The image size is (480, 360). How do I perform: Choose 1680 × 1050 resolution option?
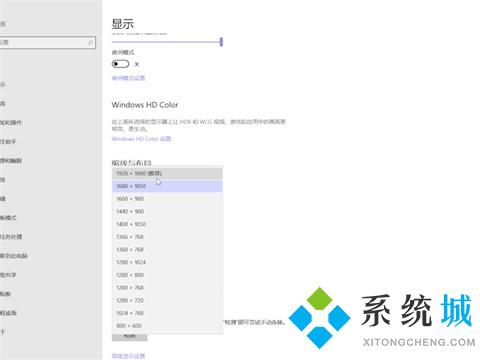pos(167,186)
